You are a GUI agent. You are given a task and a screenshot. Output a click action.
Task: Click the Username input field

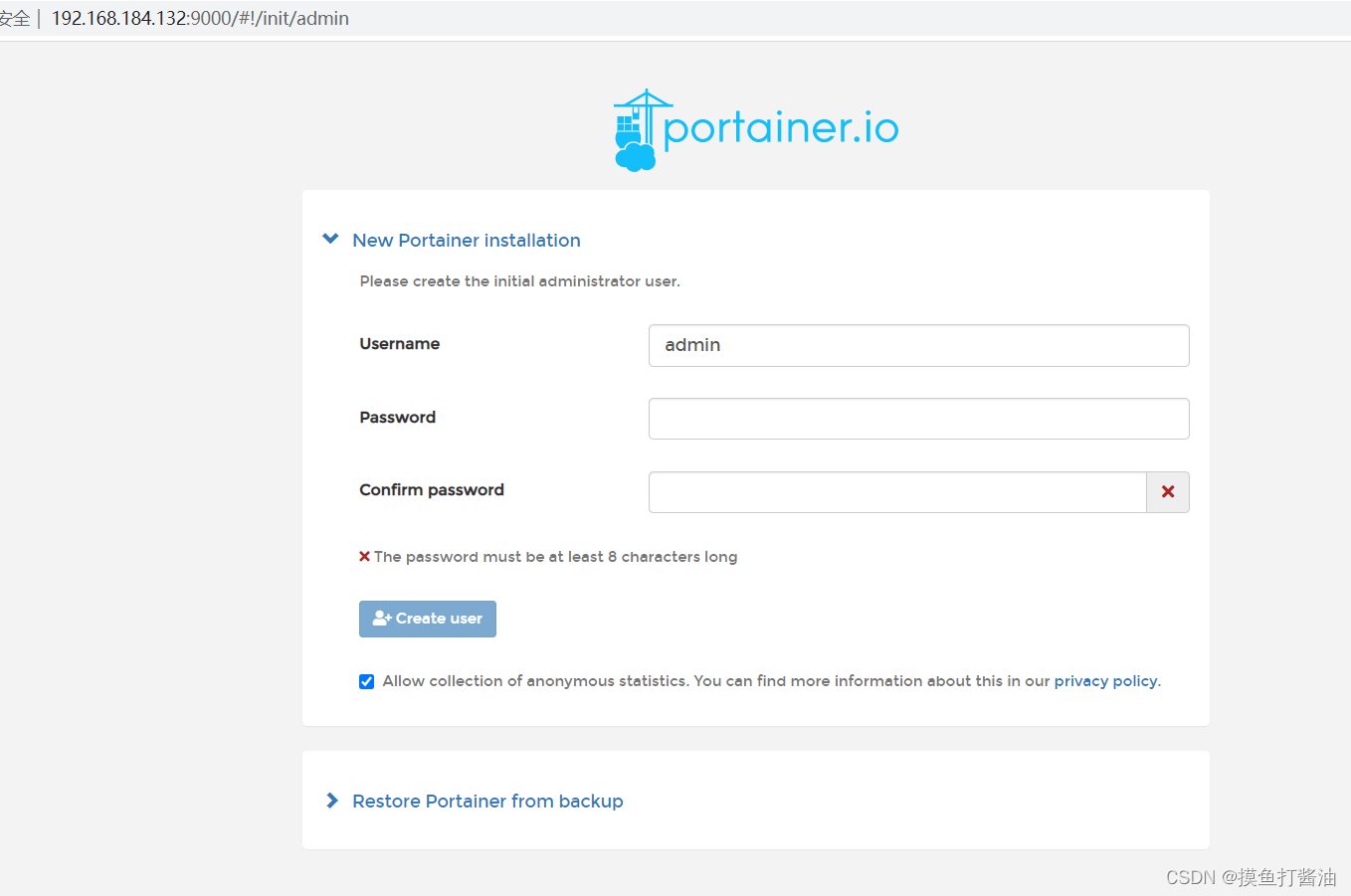point(918,345)
